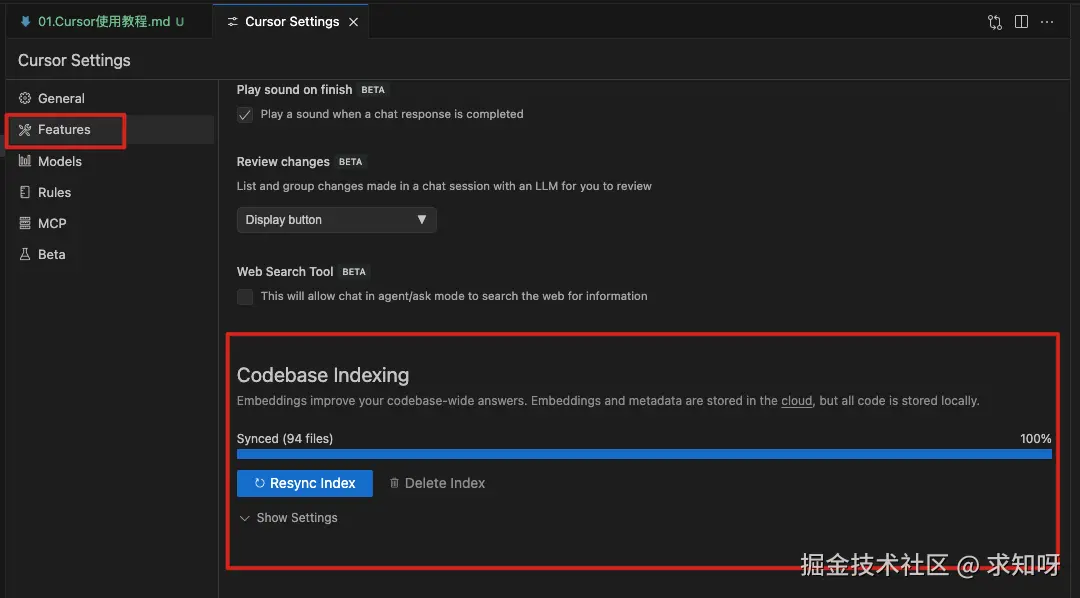Select Features in the settings sidebar
The image size is (1080, 598).
pos(110,130)
